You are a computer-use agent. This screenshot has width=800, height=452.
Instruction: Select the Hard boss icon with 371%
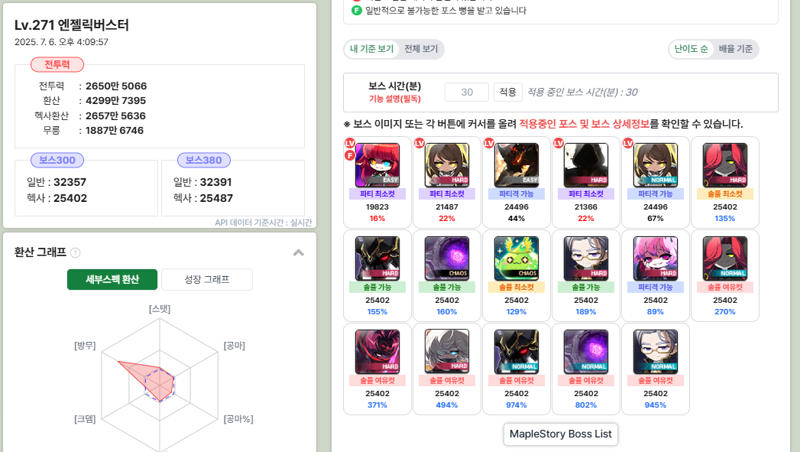[x=377, y=352]
